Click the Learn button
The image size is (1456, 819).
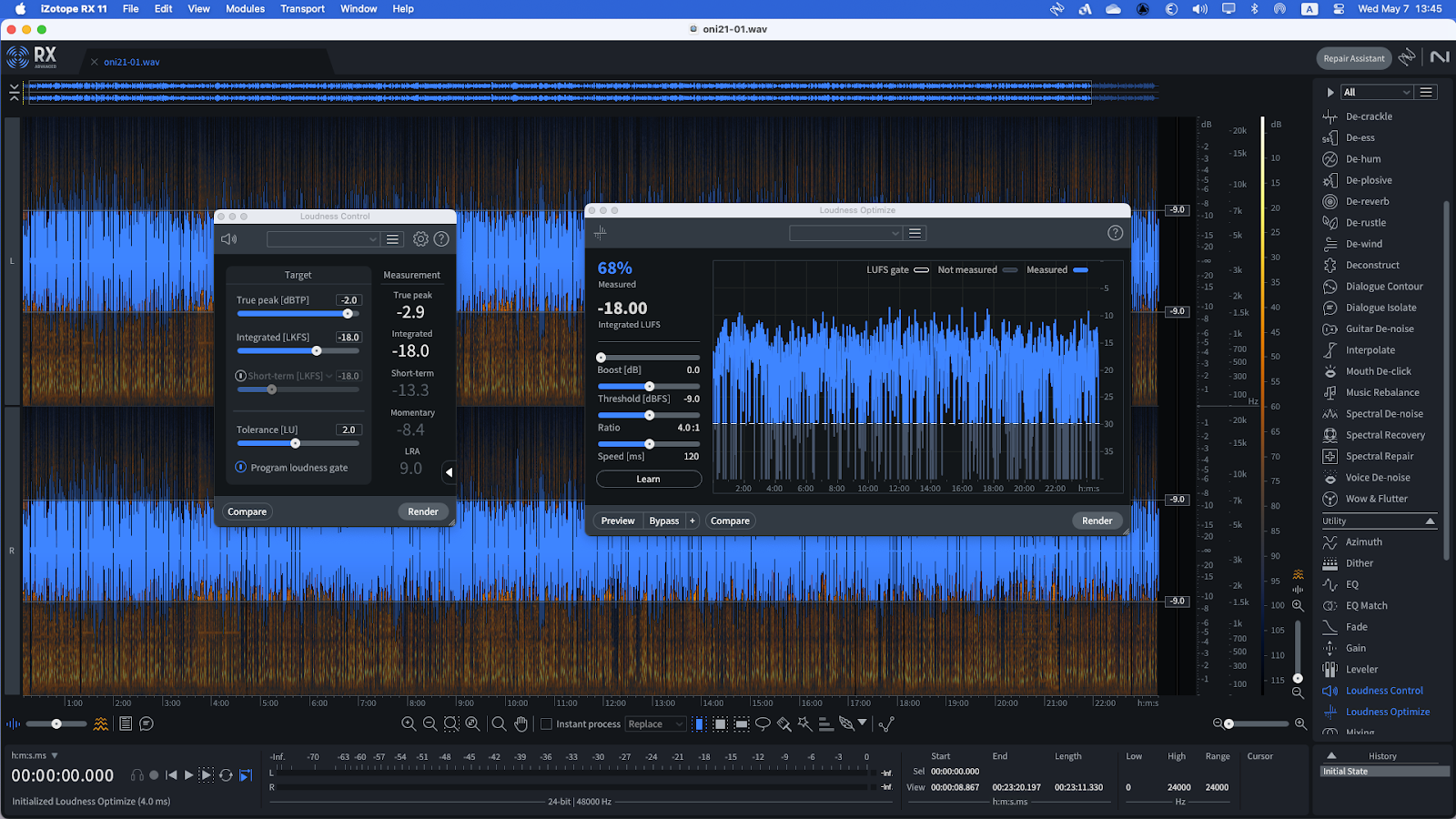point(648,479)
